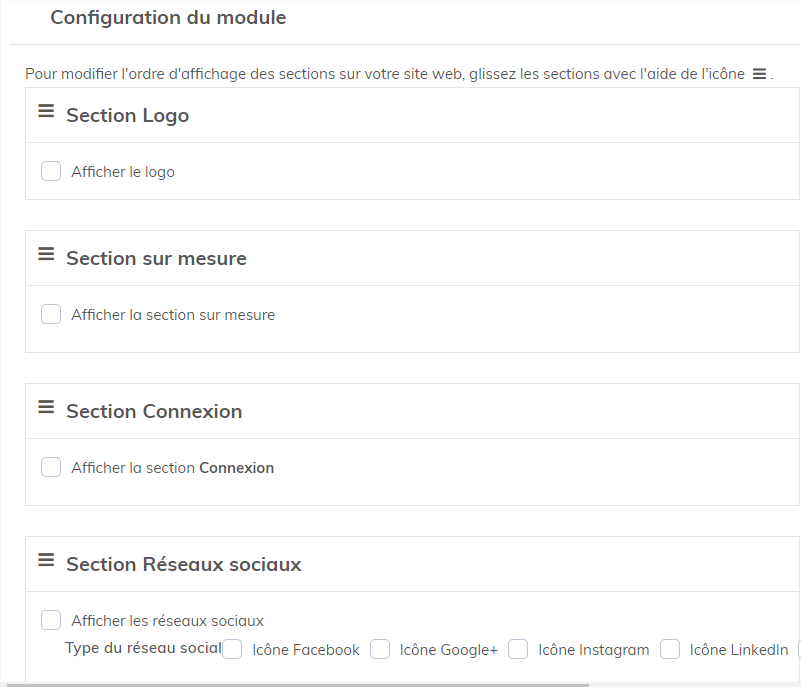Check the Icône Instagram option
The height and width of the screenshot is (687, 801).
pos(518,650)
